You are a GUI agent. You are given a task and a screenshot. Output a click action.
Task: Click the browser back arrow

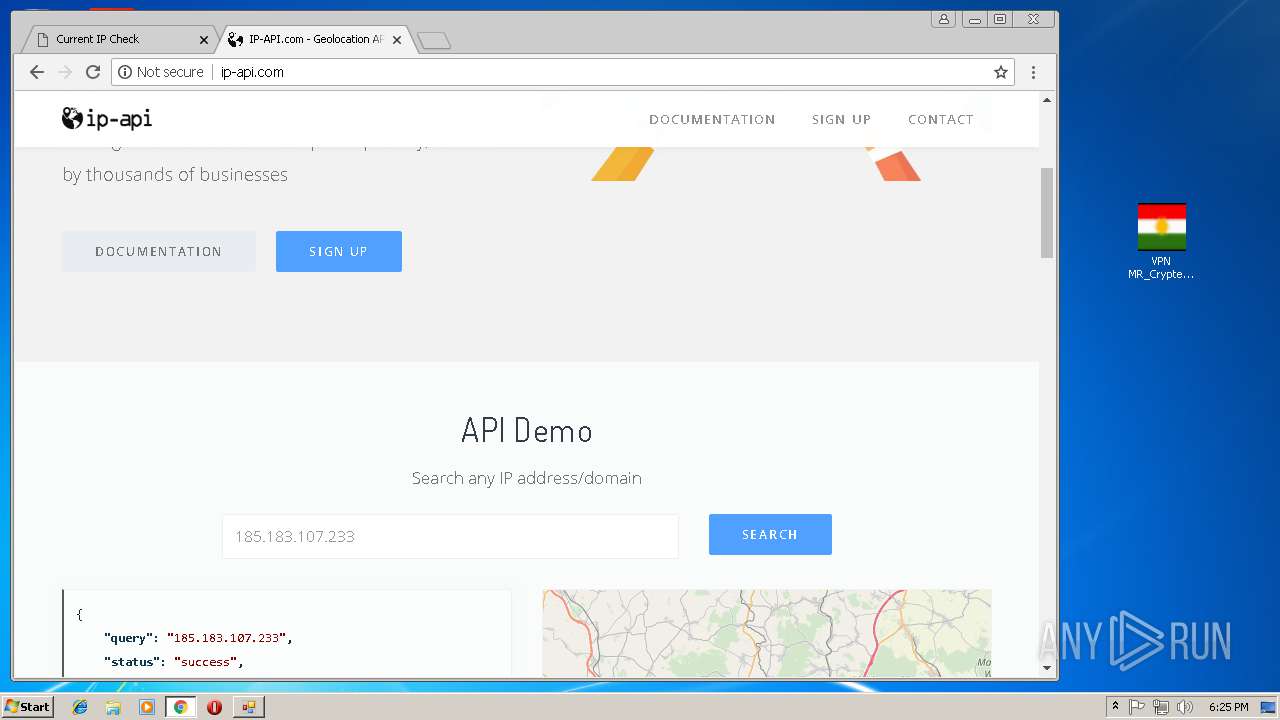point(37,72)
